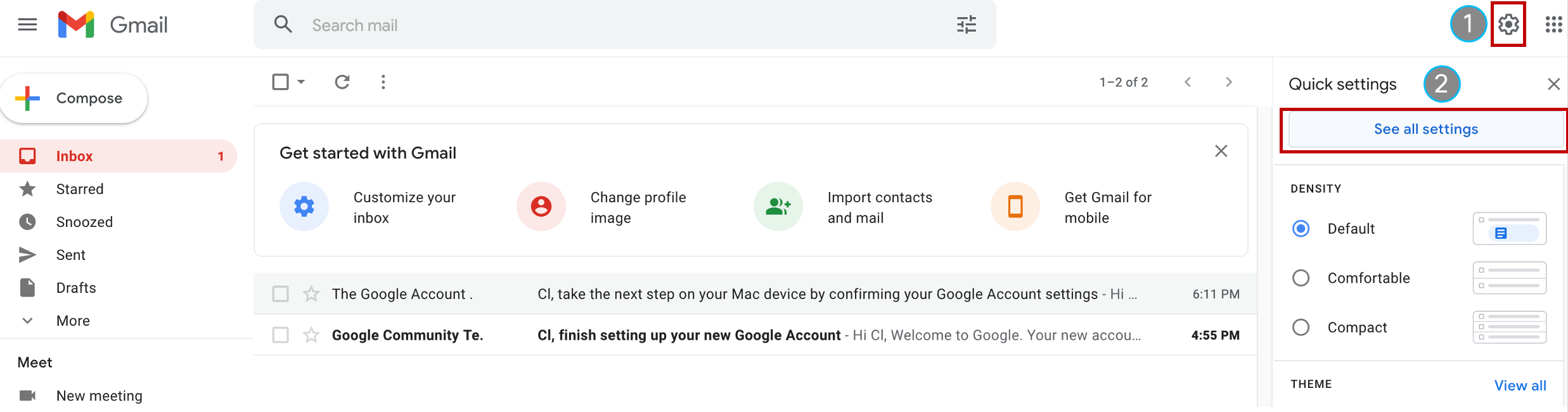Image resolution: width=1568 pixels, height=412 pixels.
Task: Open the toolbar's More options menu
Action: (x=383, y=82)
